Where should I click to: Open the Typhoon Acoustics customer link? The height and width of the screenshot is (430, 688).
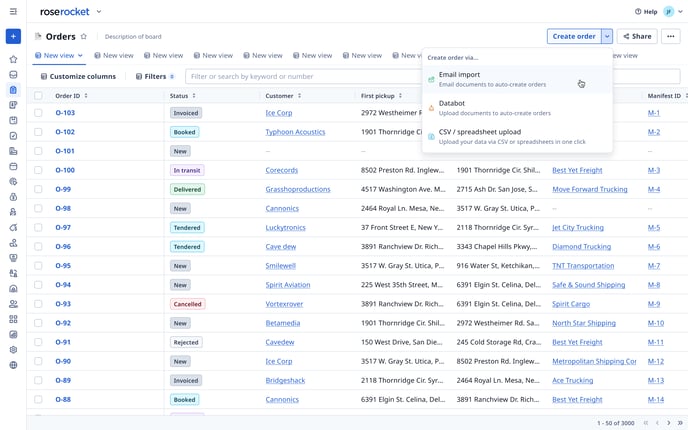(295, 132)
